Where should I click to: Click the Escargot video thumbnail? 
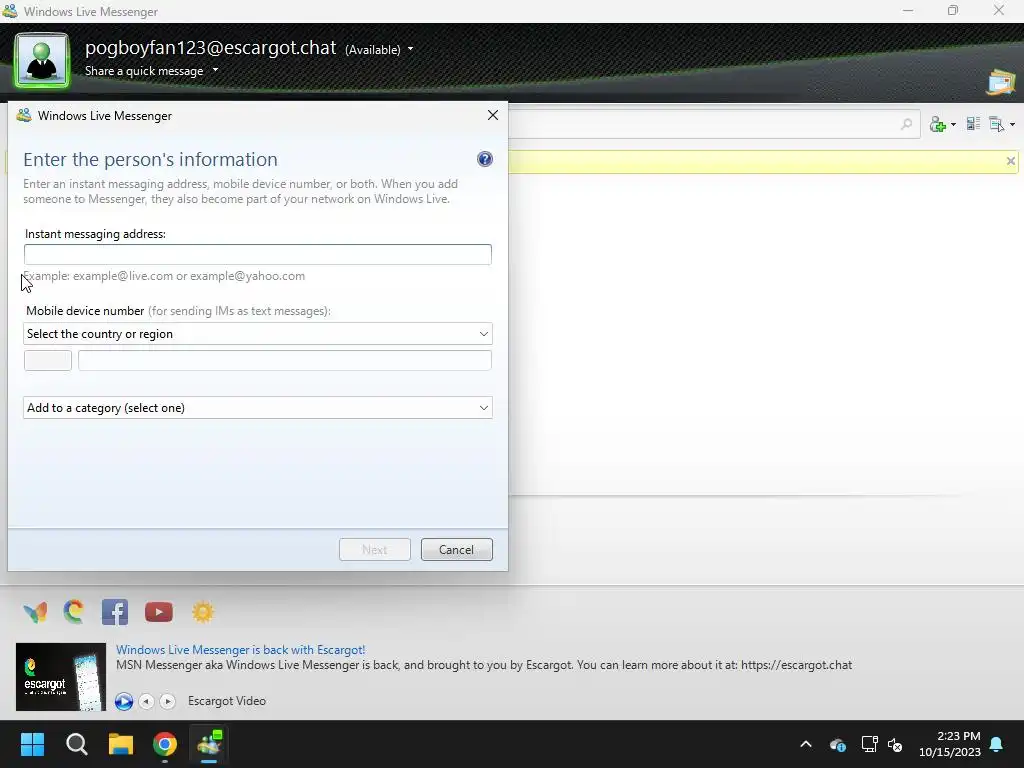[x=61, y=677]
